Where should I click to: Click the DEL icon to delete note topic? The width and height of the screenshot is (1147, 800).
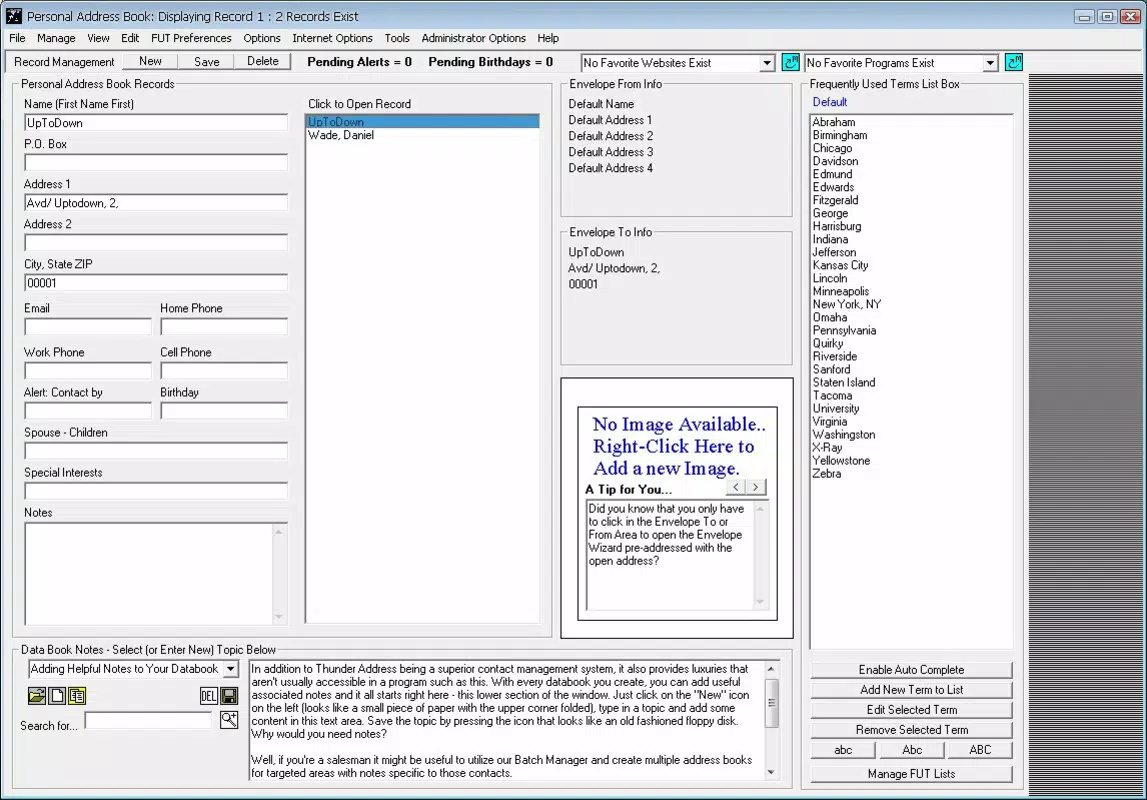208,695
